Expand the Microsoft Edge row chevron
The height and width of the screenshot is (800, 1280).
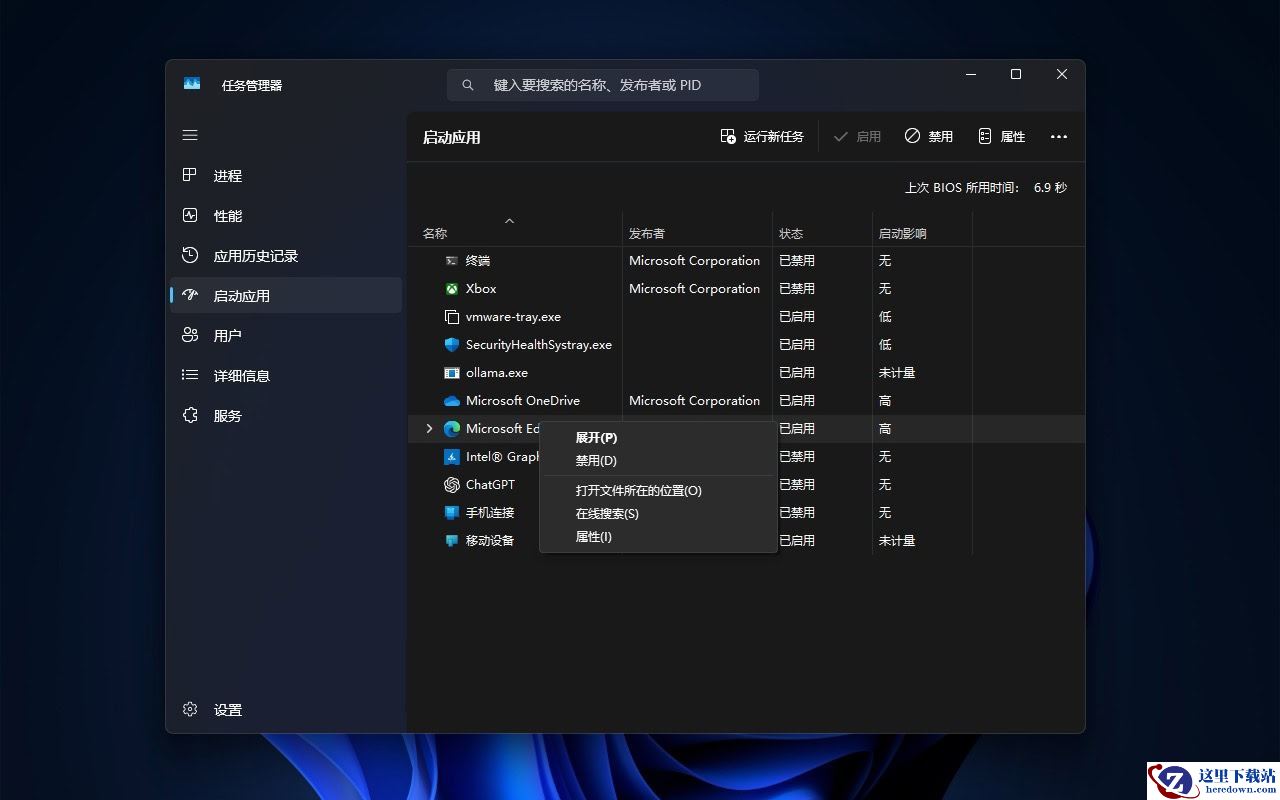click(x=429, y=428)
